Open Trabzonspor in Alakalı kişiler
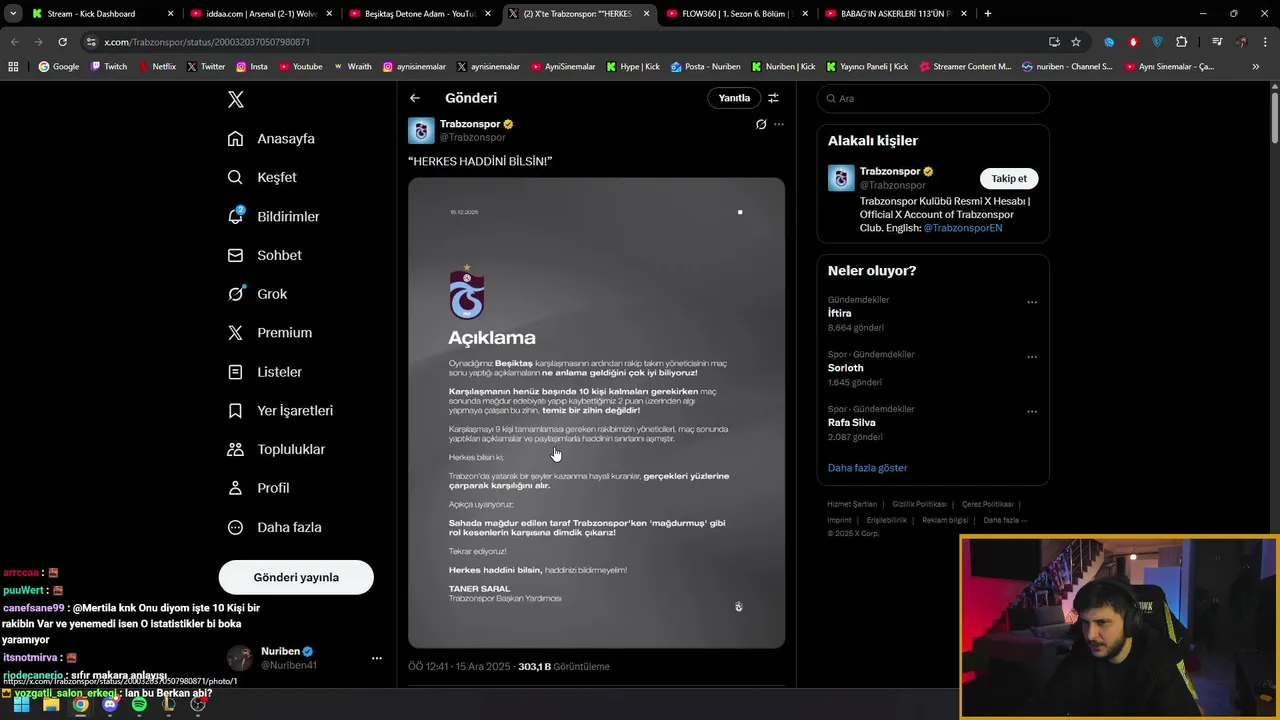The image size is (1280, 720). pos(890,171)
